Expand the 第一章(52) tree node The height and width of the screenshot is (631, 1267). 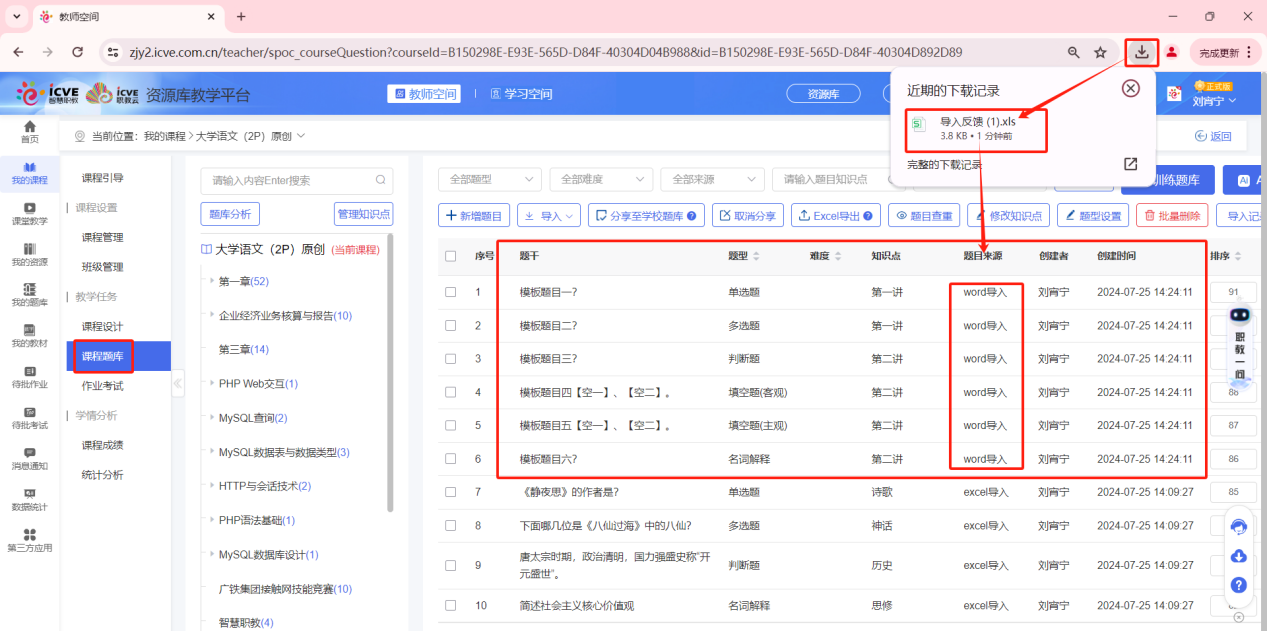pyautogui.click(x=212, y=281)
